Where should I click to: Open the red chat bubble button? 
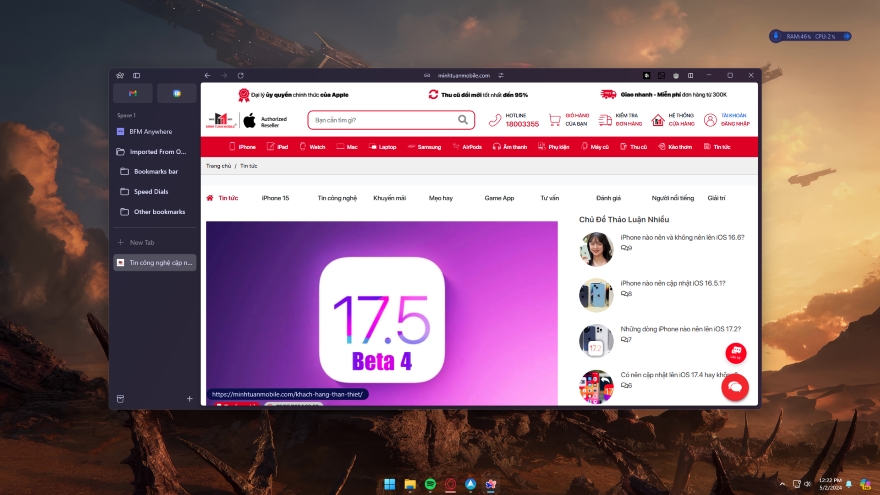[735, 387]
